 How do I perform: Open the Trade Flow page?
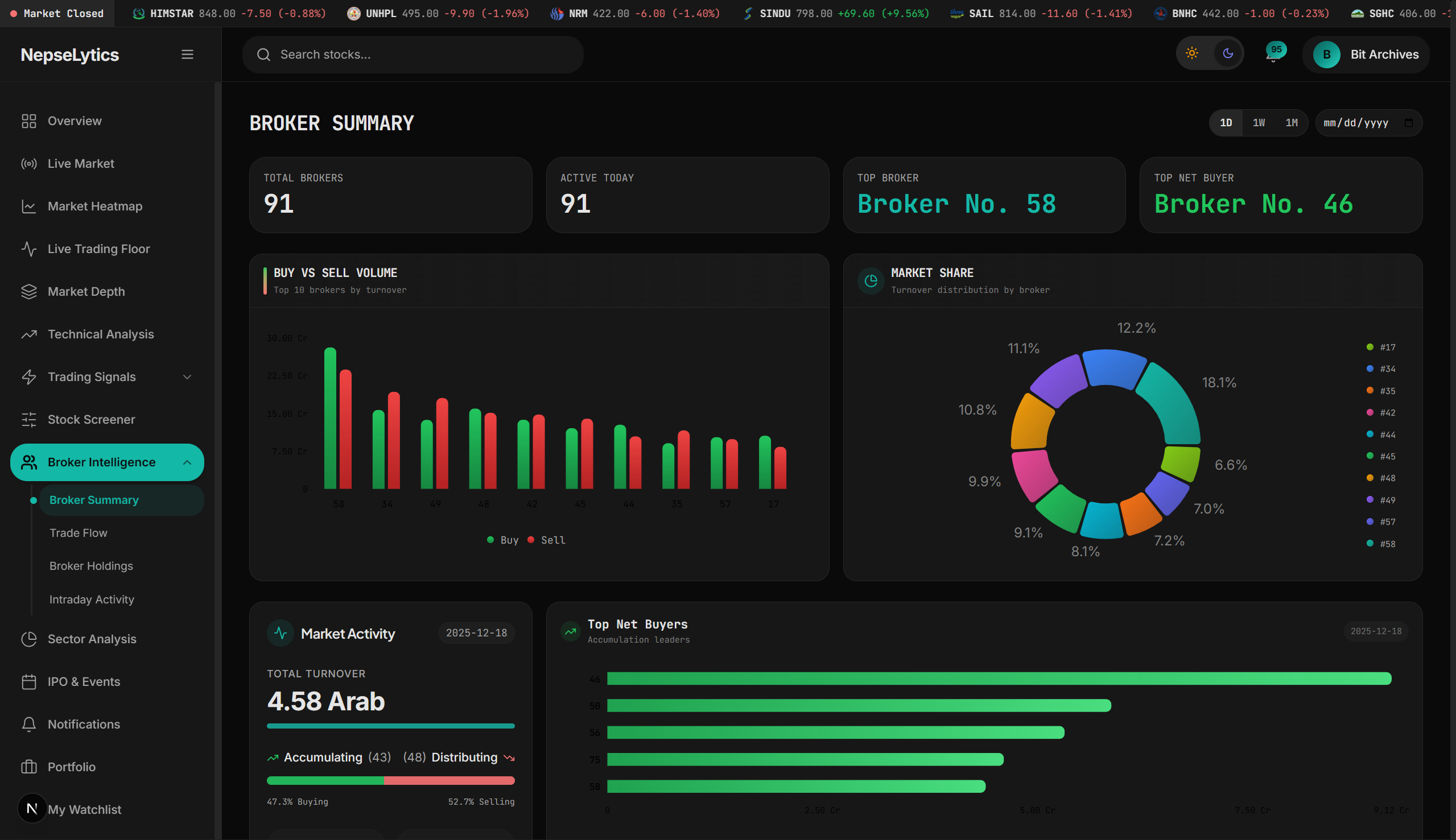pyautogui.click(x=79, y=532)
